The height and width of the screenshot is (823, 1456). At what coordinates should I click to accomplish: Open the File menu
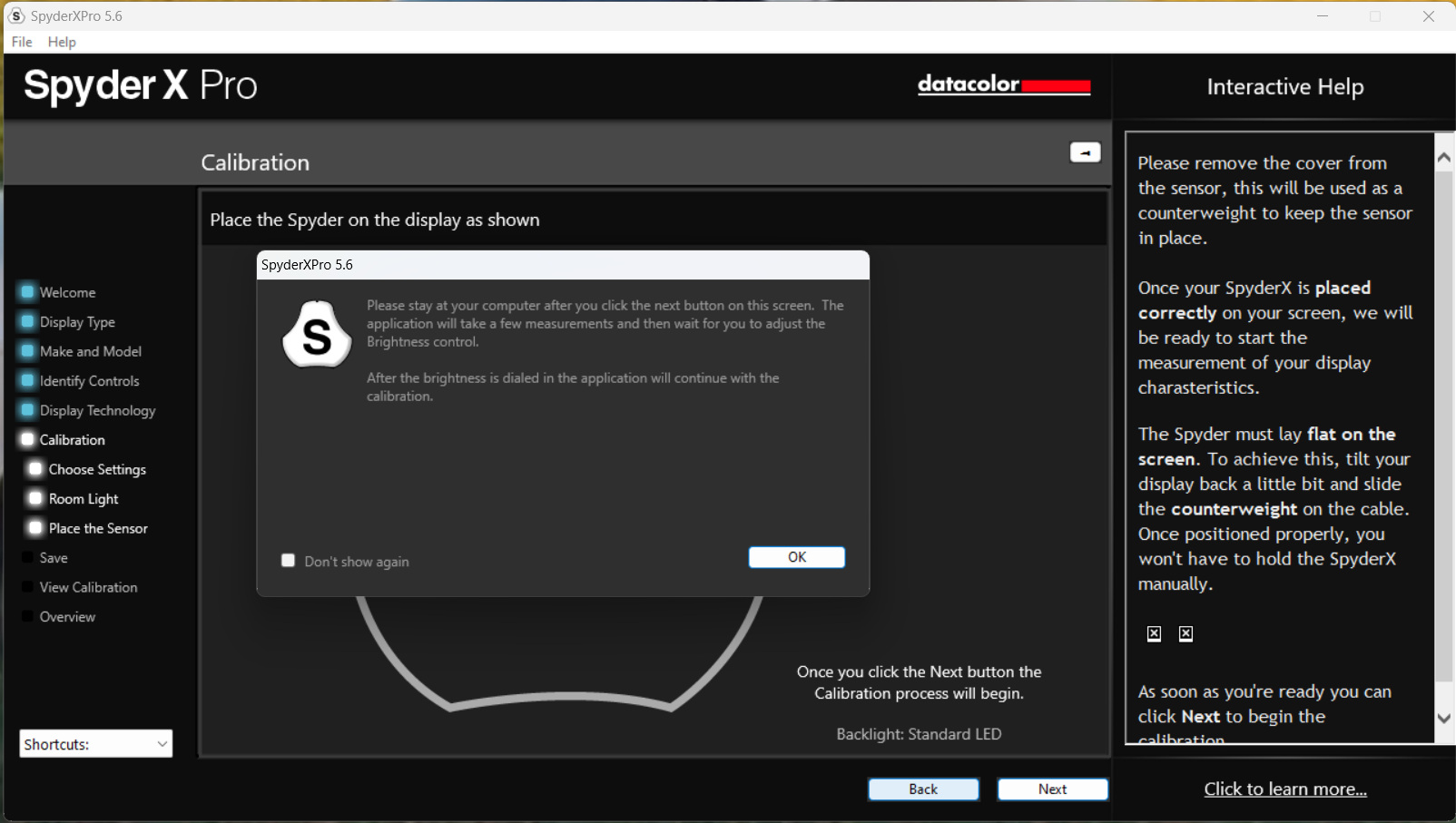click(22, 42)
